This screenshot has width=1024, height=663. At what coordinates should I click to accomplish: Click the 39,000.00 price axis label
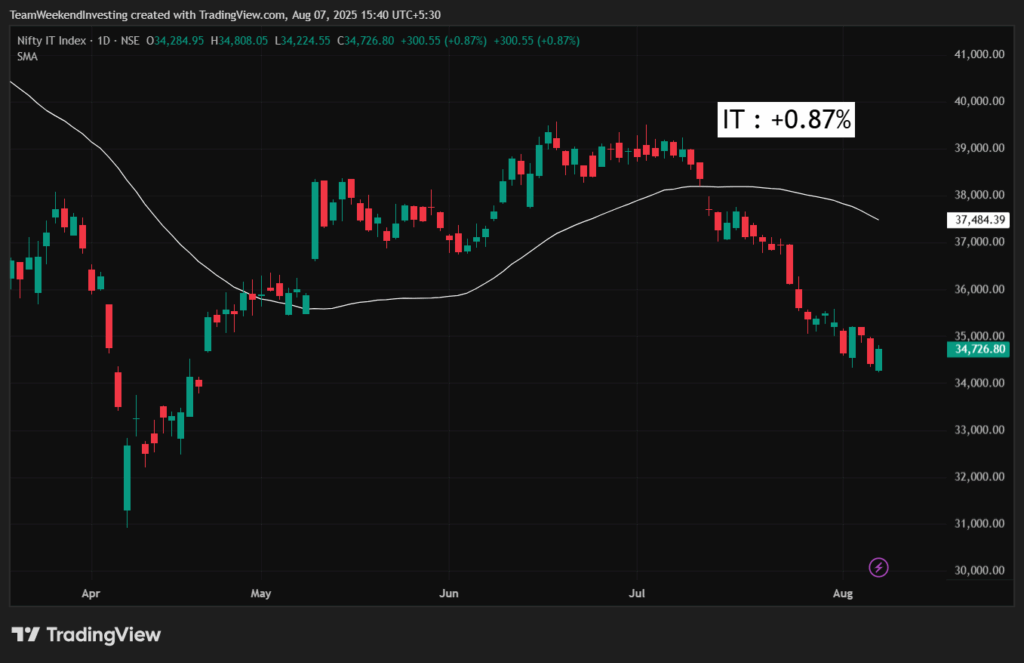pyautogui.click(x=979, y=148)
